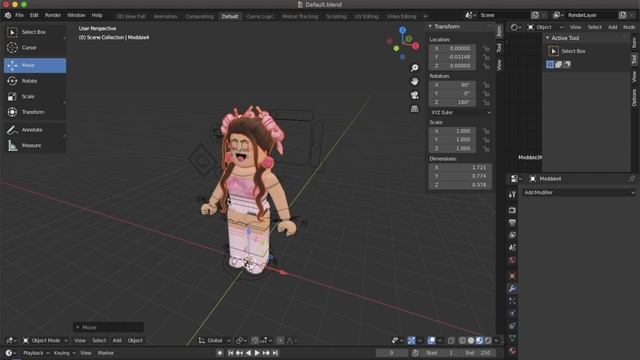Open the Edit menu
Image resolution: width=640 pixels, height=360 pixels.
pos(34,15)
